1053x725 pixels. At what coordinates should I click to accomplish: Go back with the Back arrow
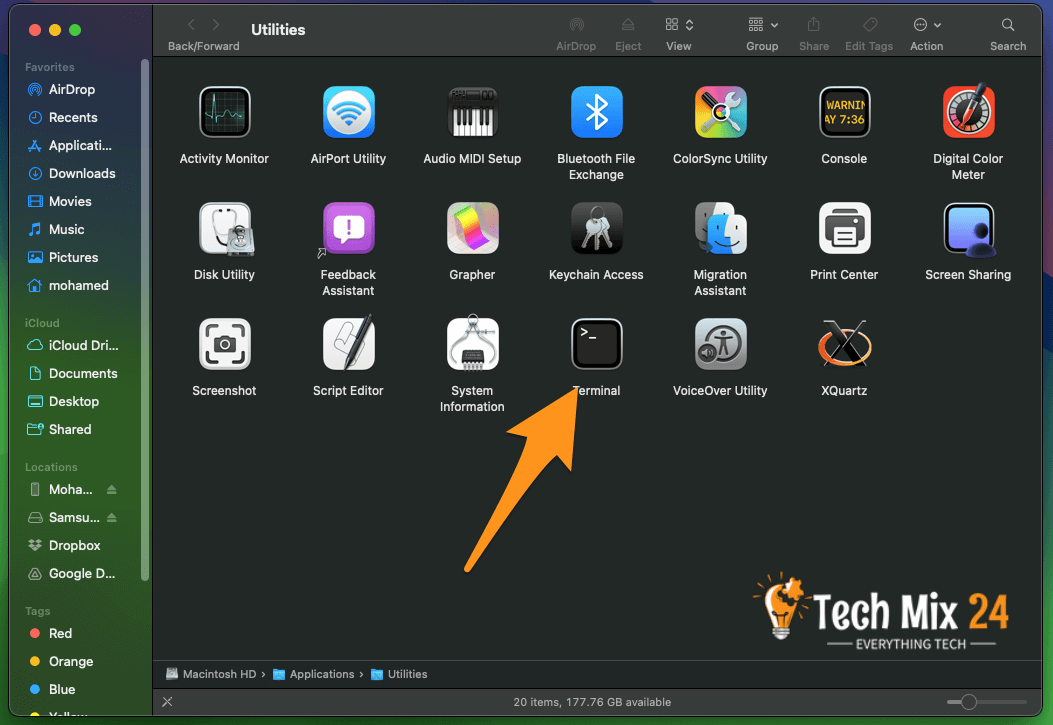[191, 25]
